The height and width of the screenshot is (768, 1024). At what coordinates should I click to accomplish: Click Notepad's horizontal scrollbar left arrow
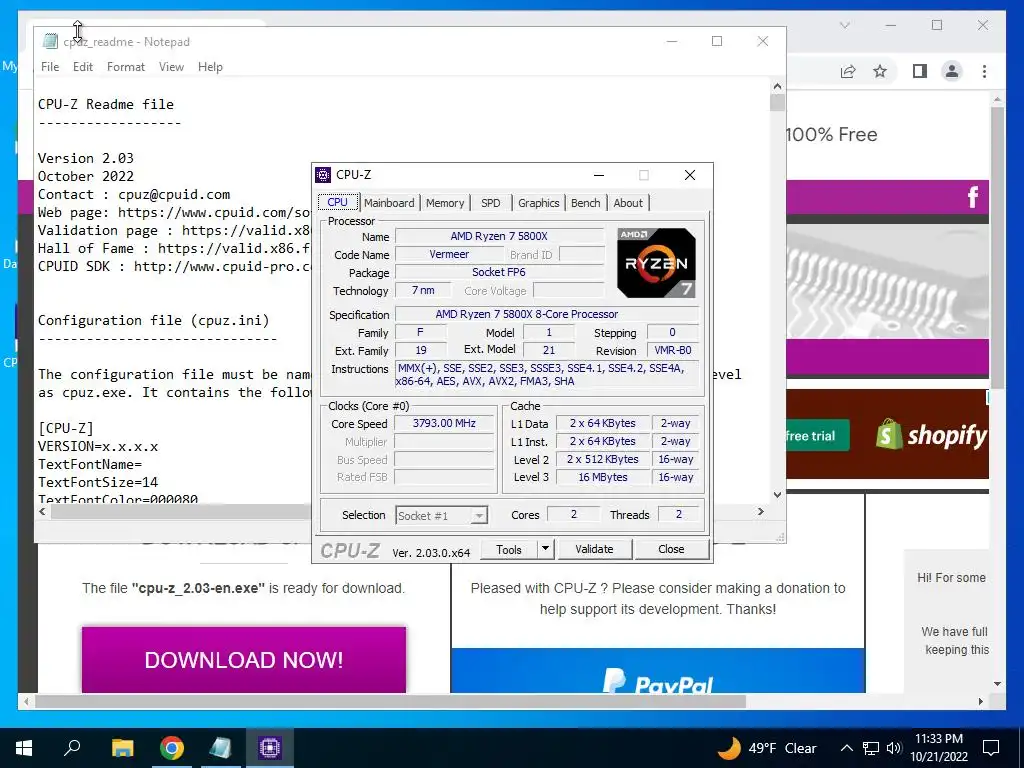click(x=43, y=511)
